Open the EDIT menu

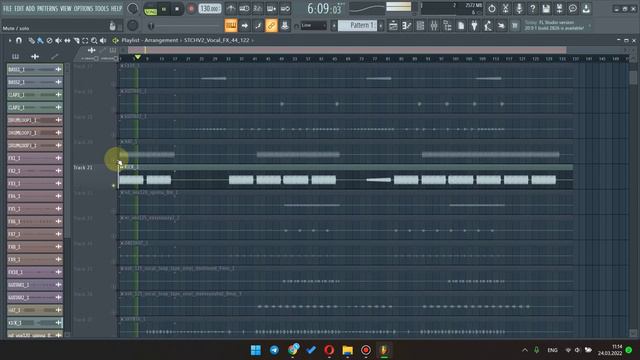[x=19, y=8]
